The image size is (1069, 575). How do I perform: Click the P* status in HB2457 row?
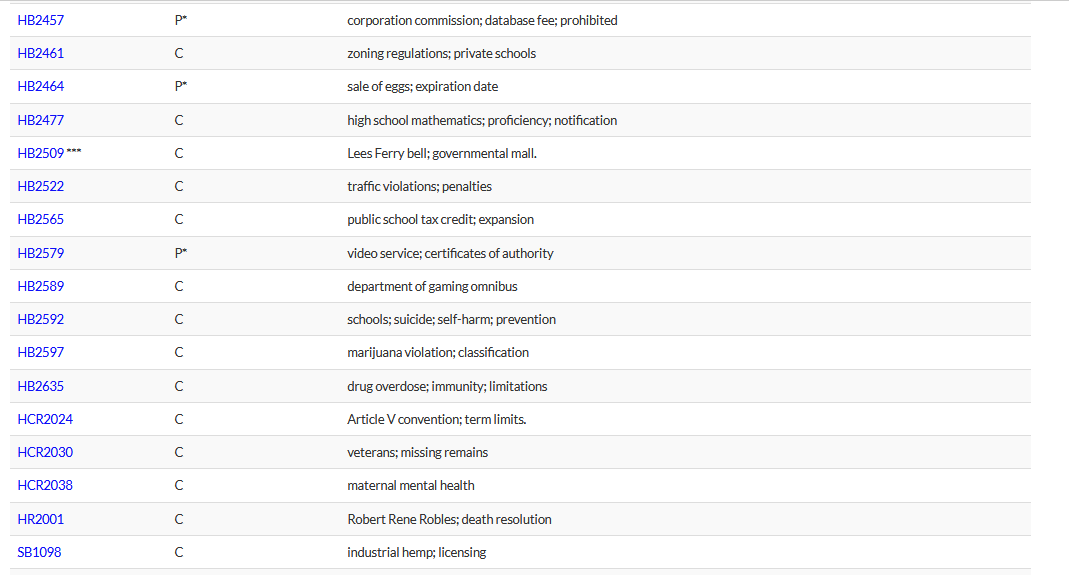coord(181,20)
